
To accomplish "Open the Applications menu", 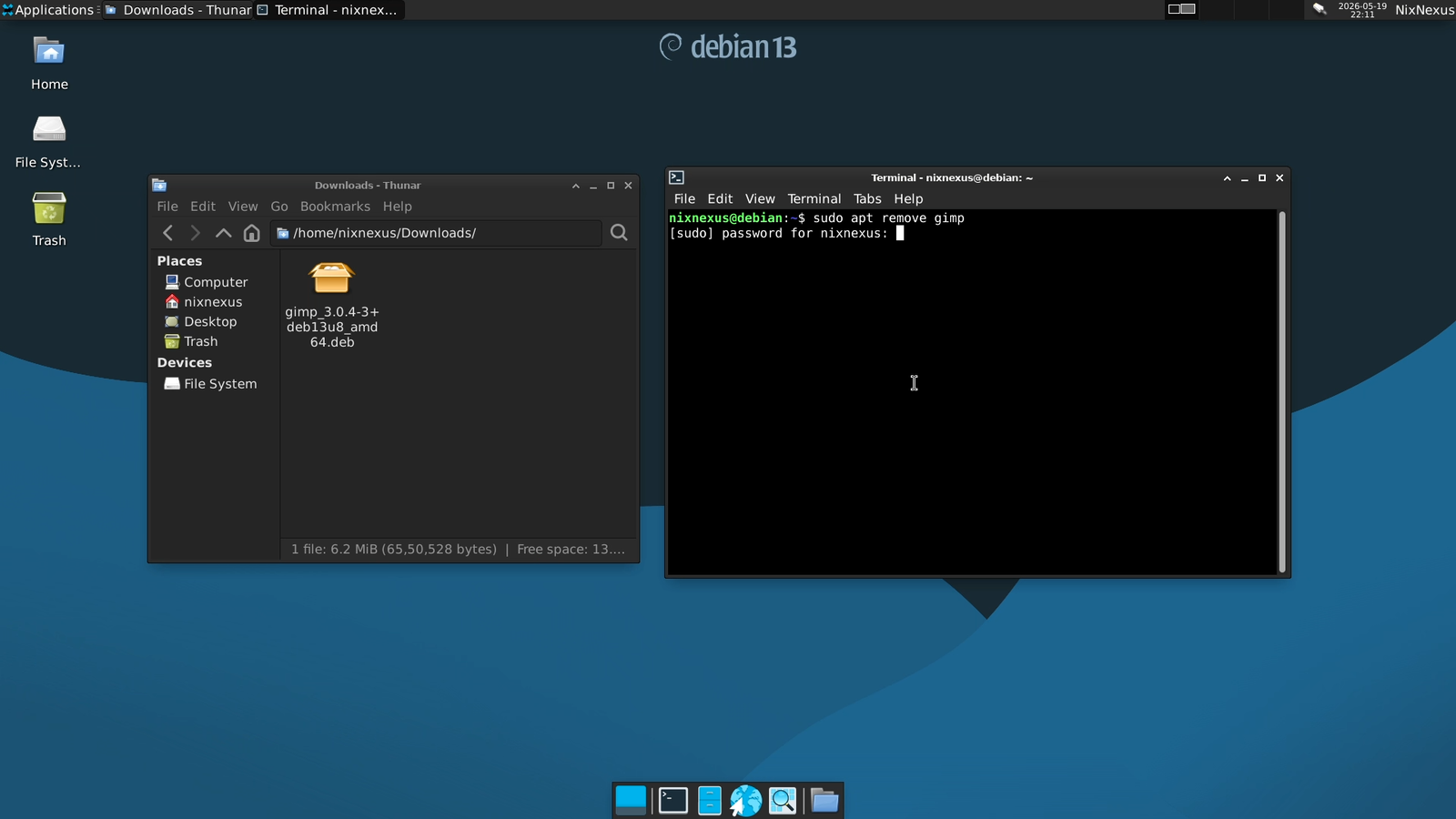I will pos(48,10).
